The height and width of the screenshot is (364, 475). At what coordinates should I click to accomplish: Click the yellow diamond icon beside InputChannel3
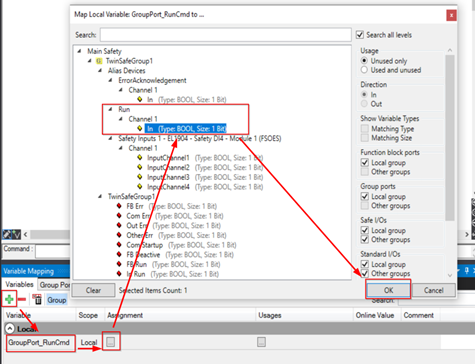140,177
